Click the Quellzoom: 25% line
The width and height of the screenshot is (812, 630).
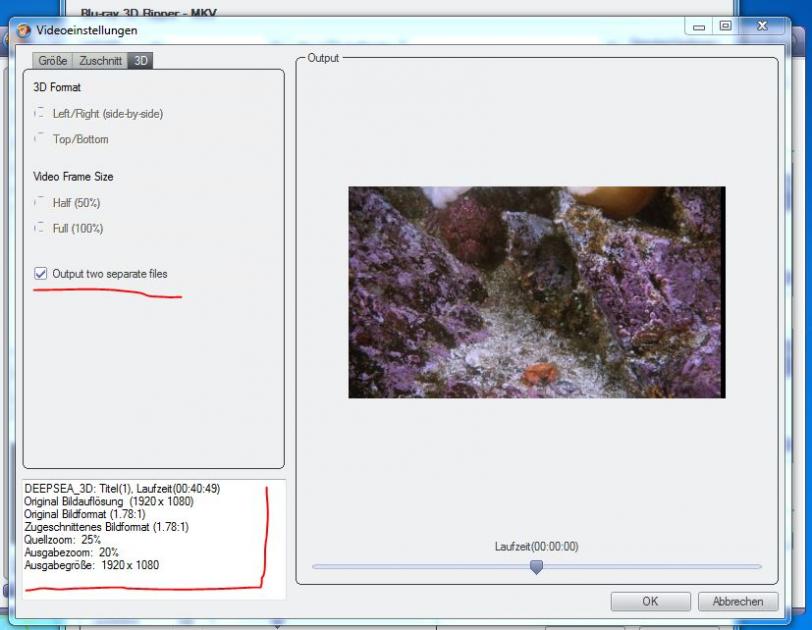click(x=62, y=539)
